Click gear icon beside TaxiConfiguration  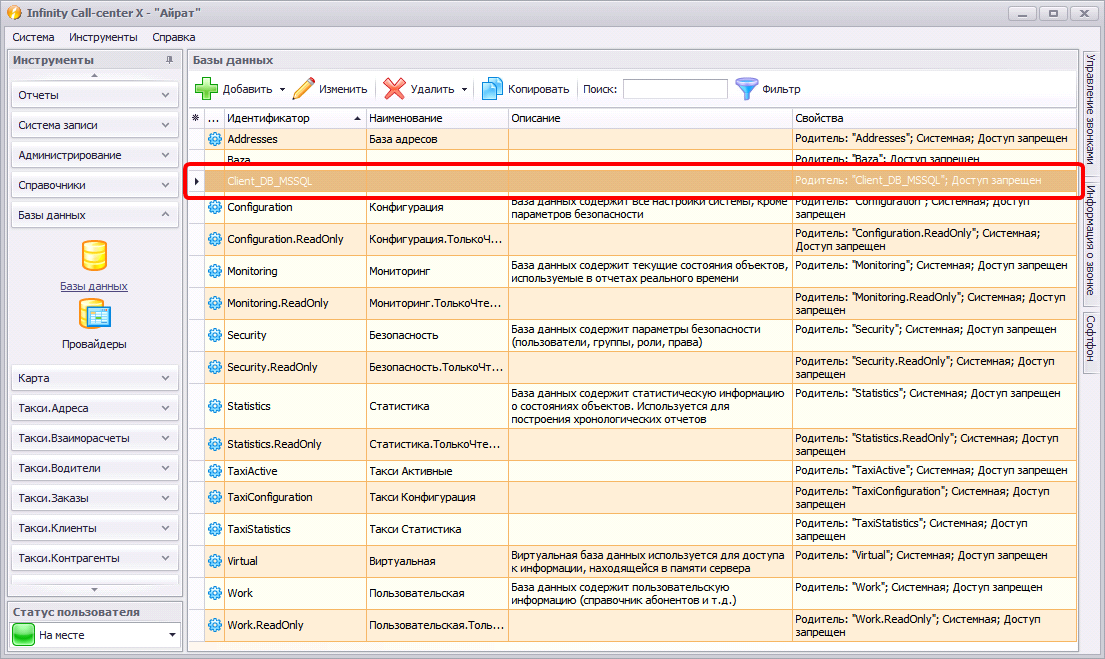pyautogui.click(x=215, y=497)
